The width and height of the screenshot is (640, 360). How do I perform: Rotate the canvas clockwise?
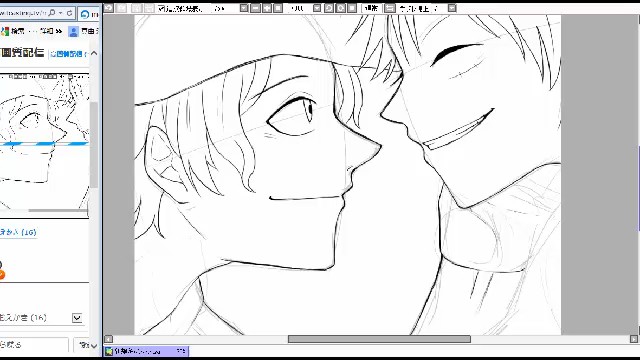click(x=340, y=8)
